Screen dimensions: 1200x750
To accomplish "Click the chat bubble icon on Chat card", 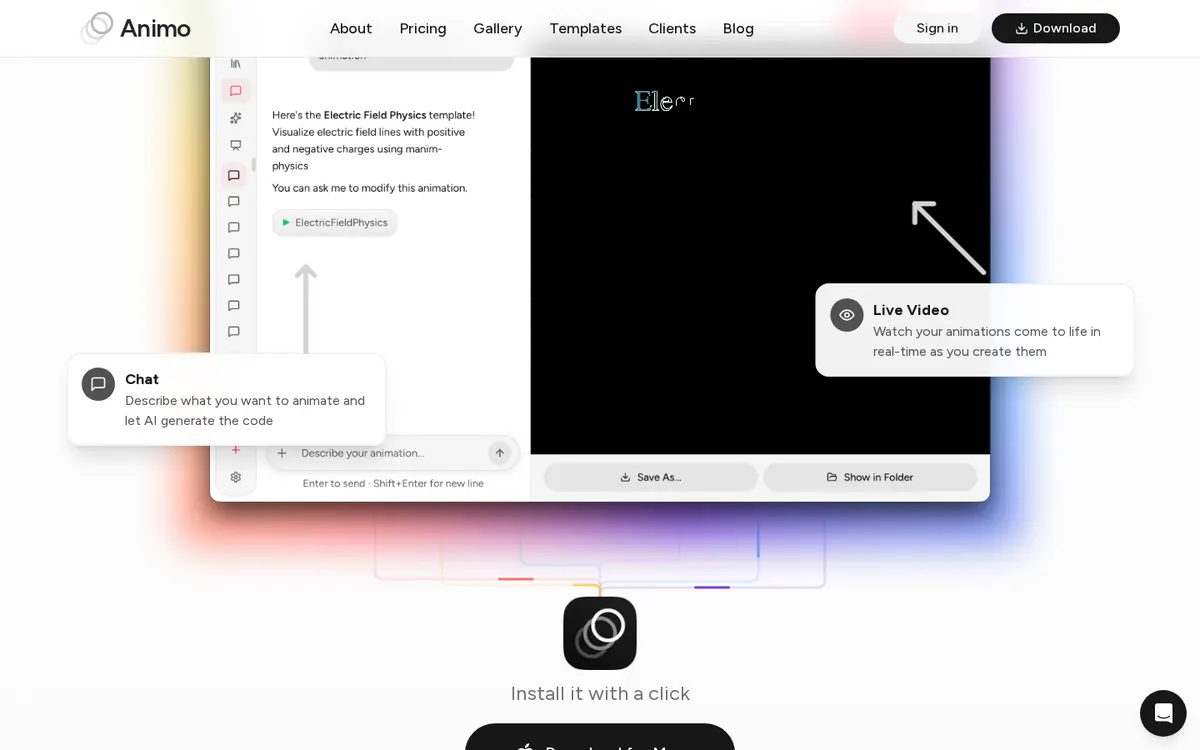I will [x=98, y=384].
